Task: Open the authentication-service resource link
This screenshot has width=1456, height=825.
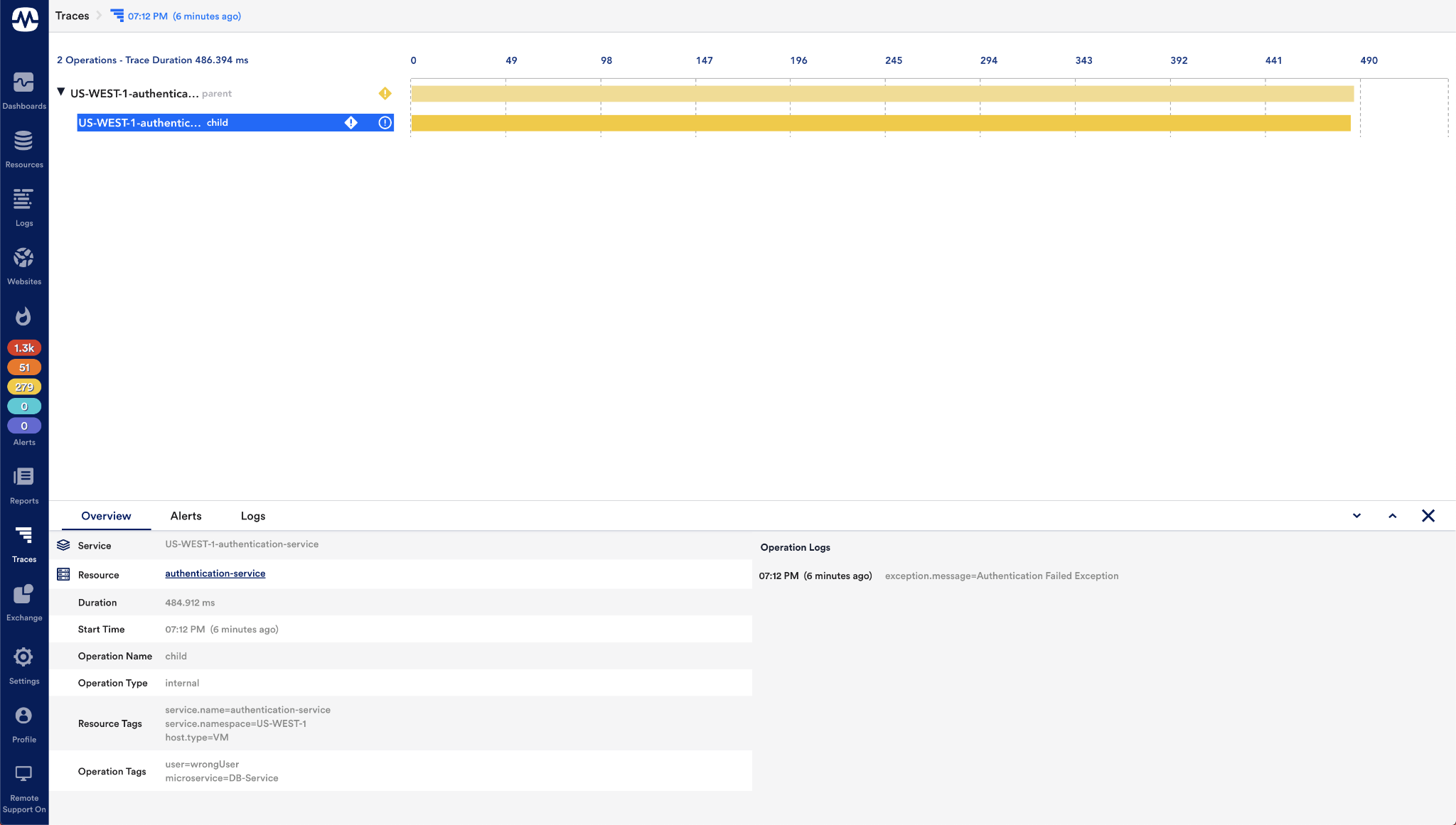Action: click(215, 573)
